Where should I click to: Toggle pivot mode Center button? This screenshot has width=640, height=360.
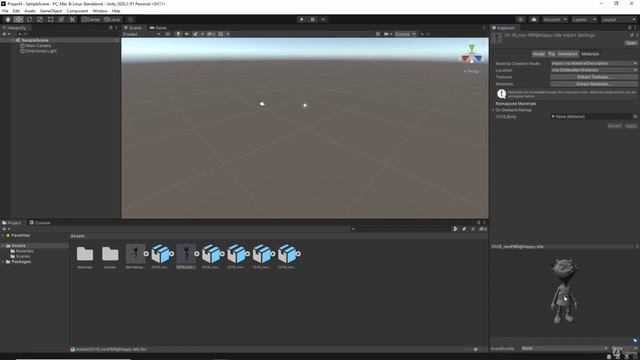(x=91, y=20)
